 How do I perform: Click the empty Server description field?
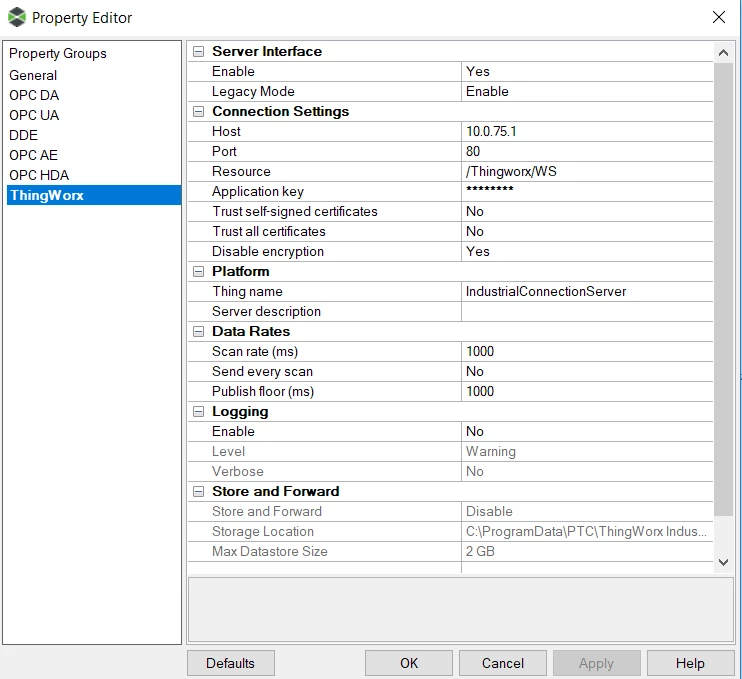click(587, 311)
